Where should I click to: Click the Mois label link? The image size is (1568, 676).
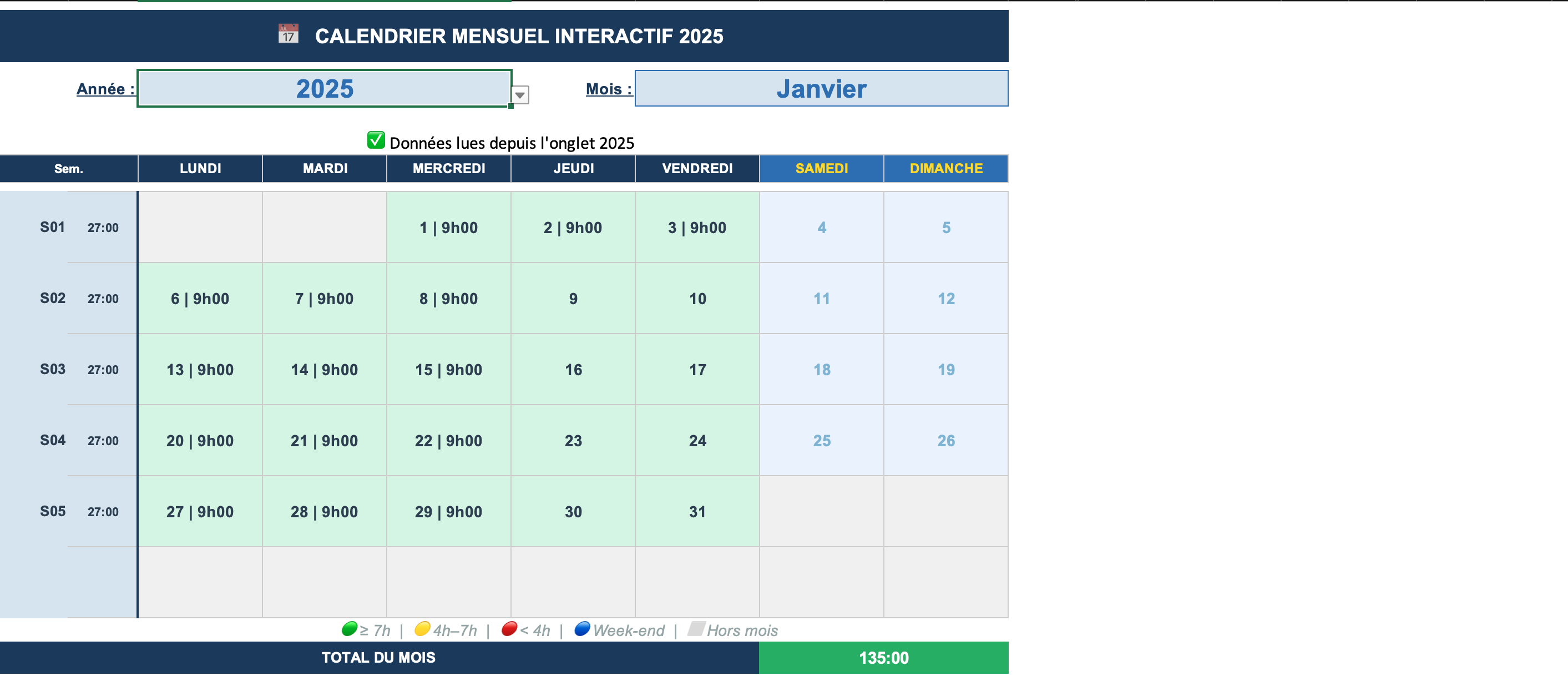pos(608,89)
